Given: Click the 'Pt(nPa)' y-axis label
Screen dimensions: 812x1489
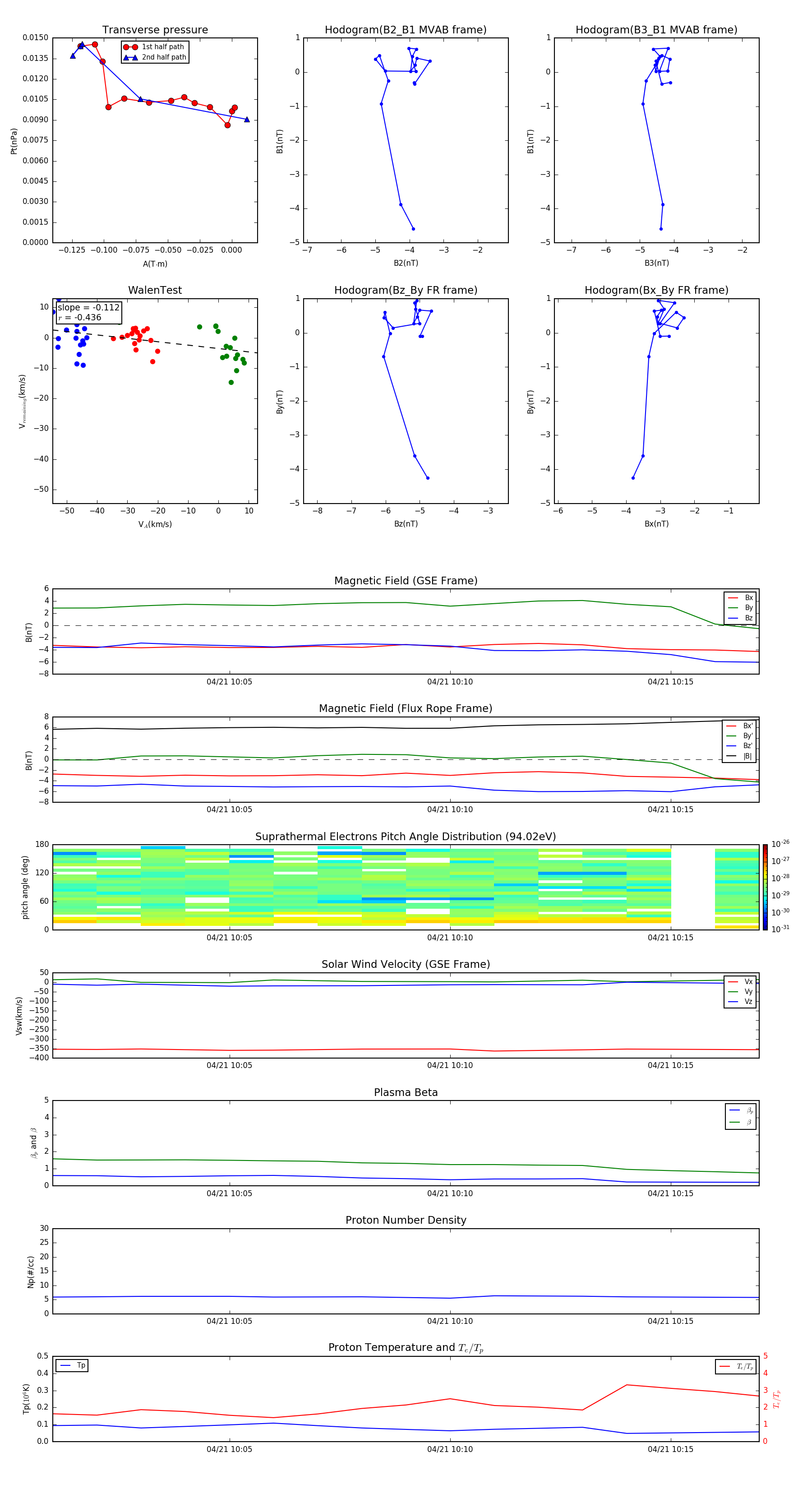Looking at the screenshot, I should 14,141.
